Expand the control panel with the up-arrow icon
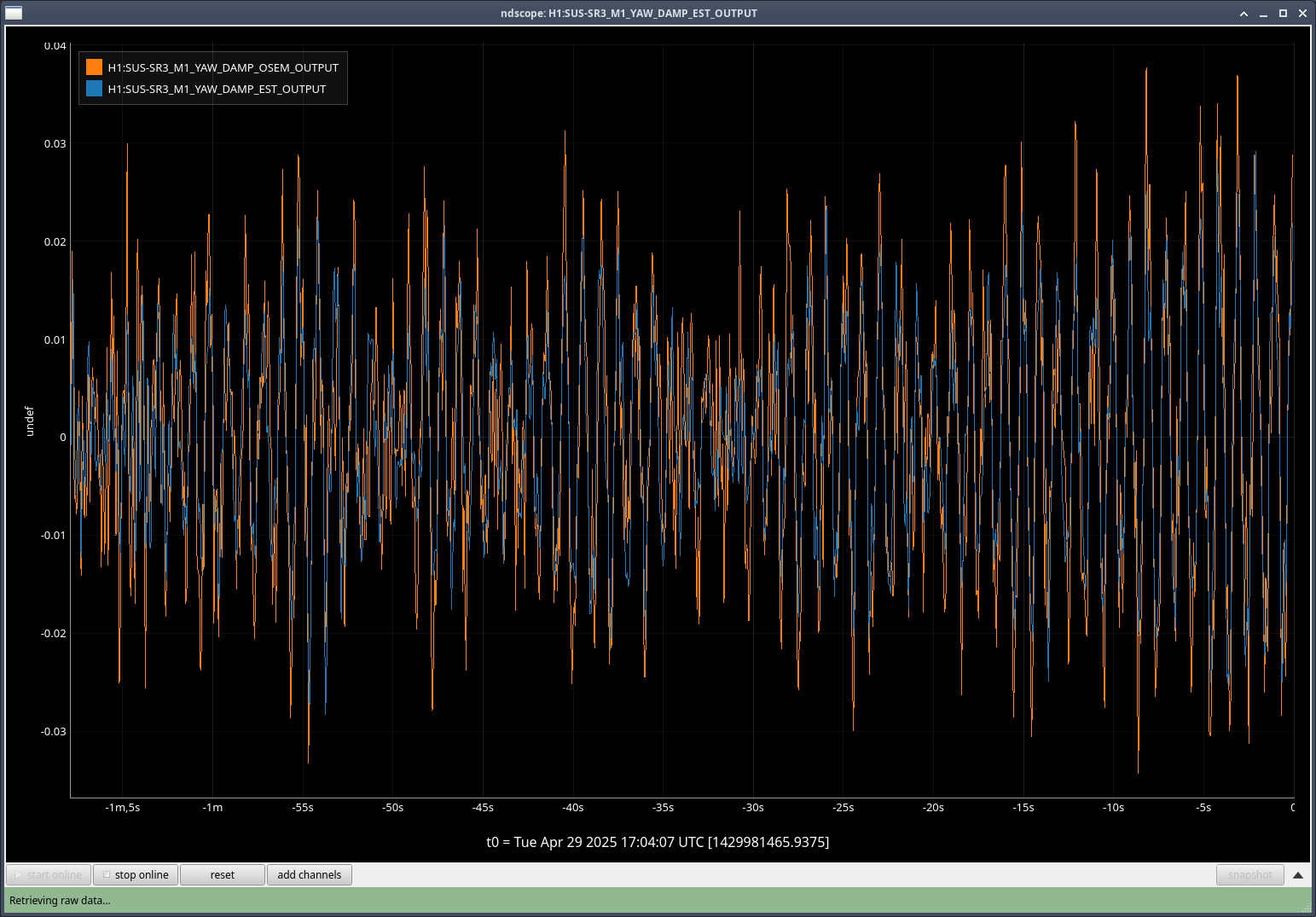The image size is (1316, 917). point(1298,874)
